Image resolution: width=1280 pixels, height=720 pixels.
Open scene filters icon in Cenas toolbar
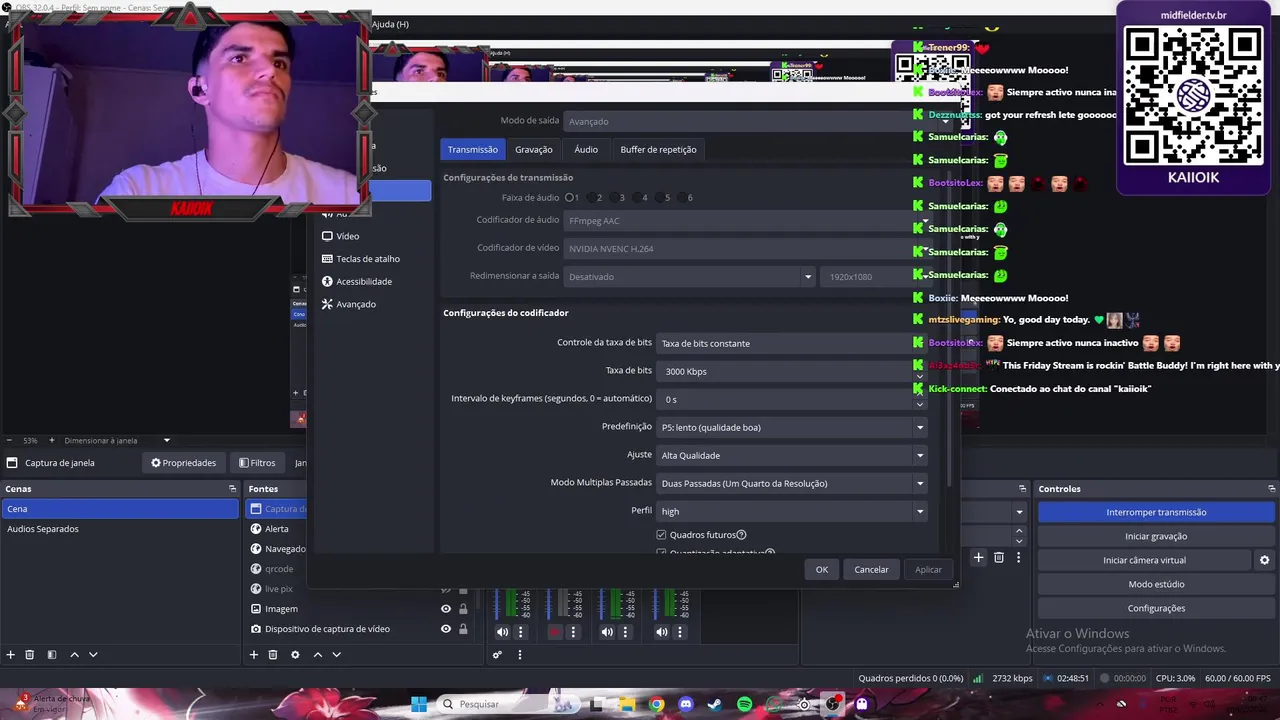pyautogui.click(x=52, y=655)
